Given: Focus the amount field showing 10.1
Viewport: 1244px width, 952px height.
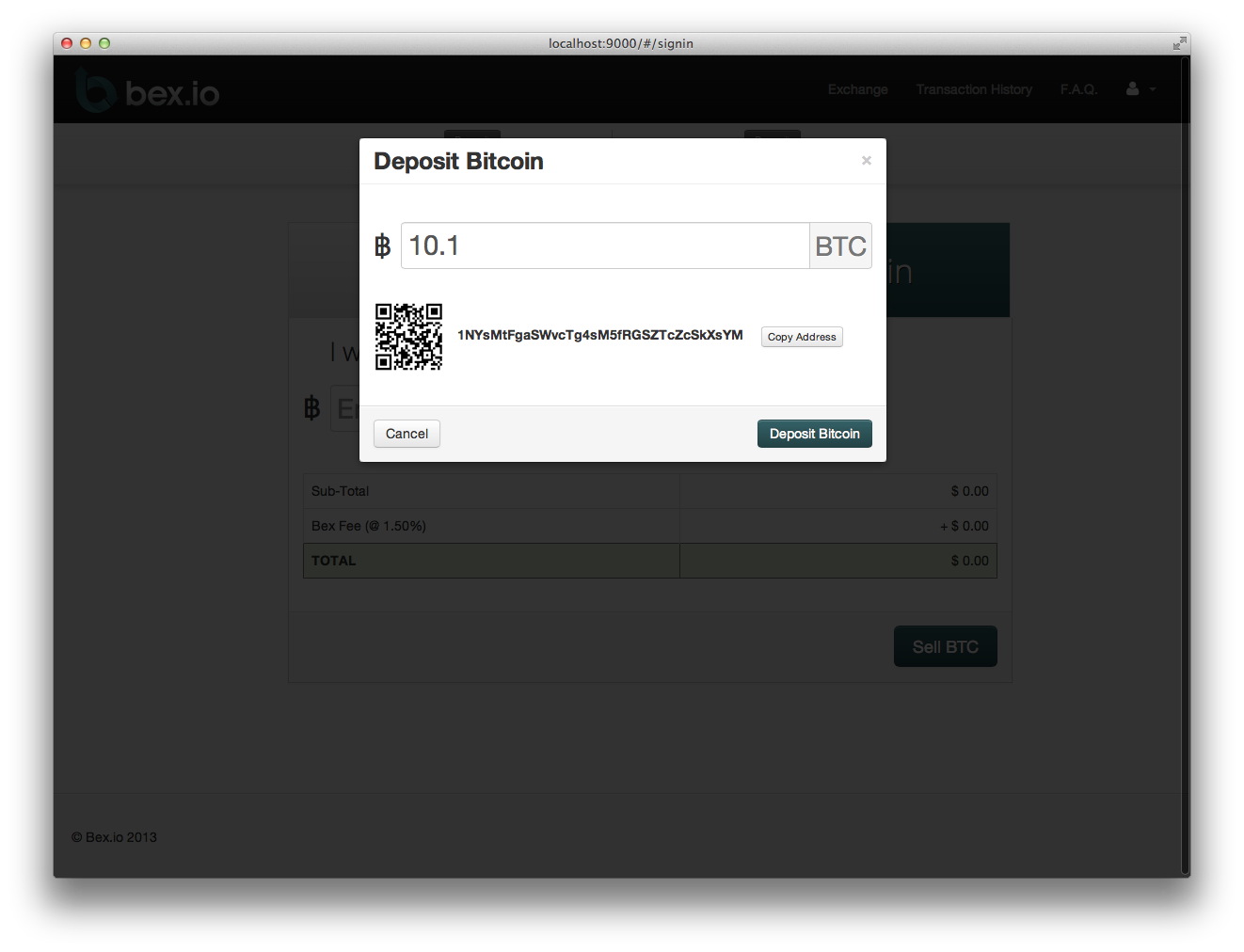Looking at the screenshot, I should pyautogui.click(x=604, y=246).
